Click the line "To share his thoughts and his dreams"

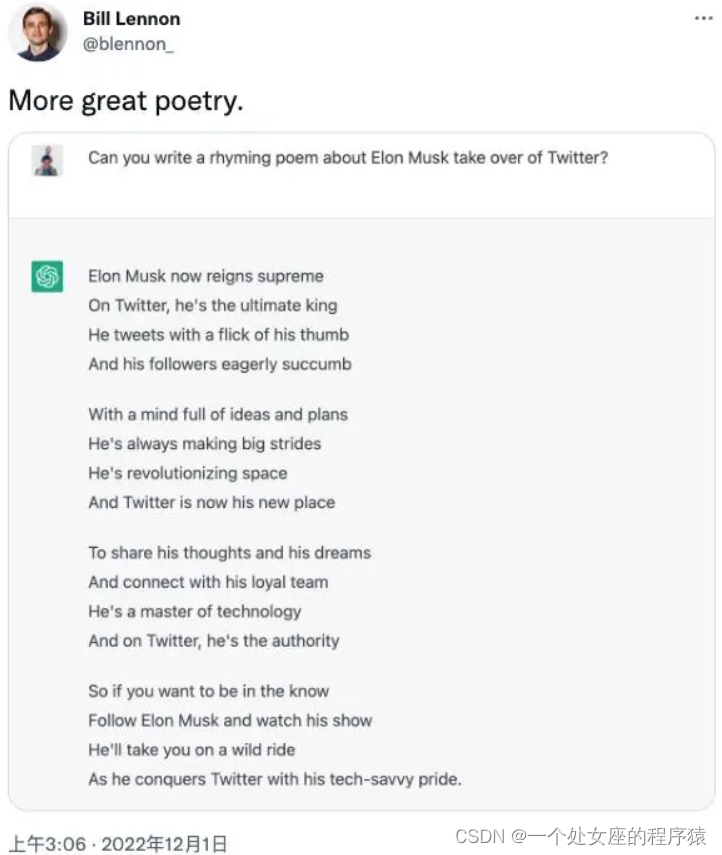click(229, 552)
